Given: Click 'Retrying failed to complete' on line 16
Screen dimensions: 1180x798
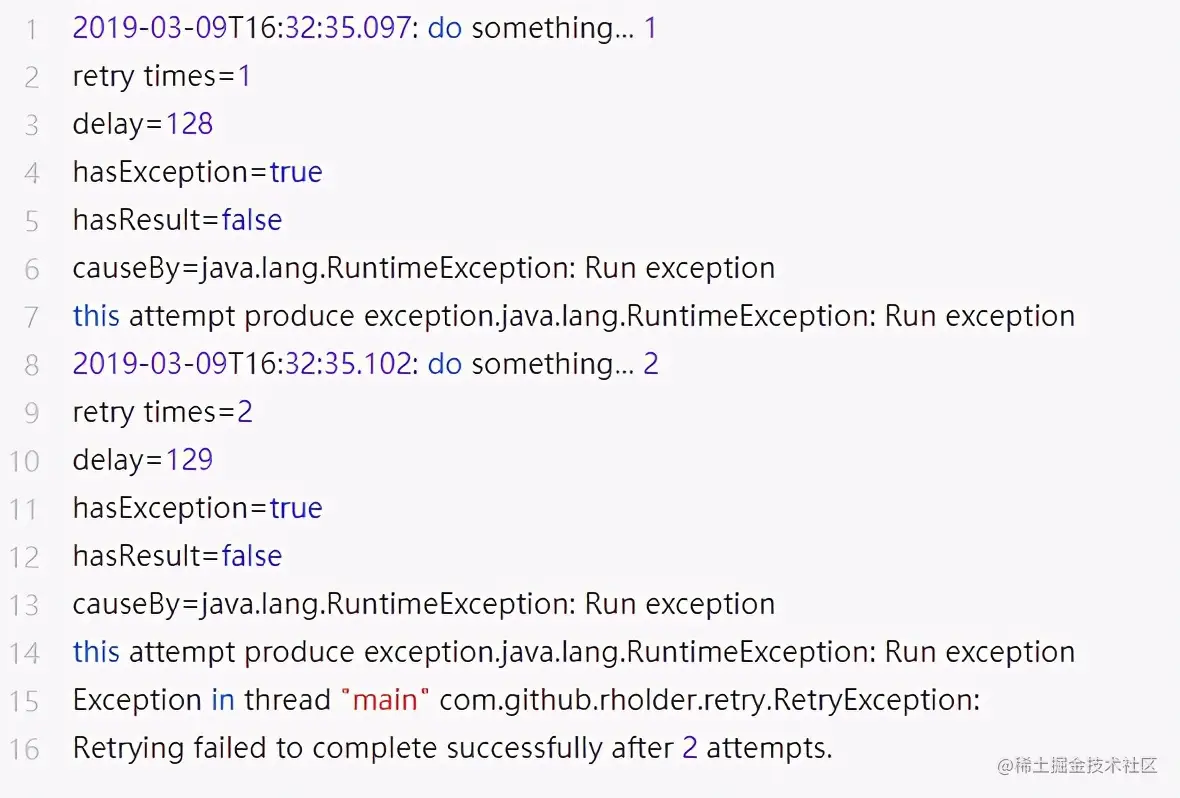Looking at the screenshot, I should click(256, 748).
